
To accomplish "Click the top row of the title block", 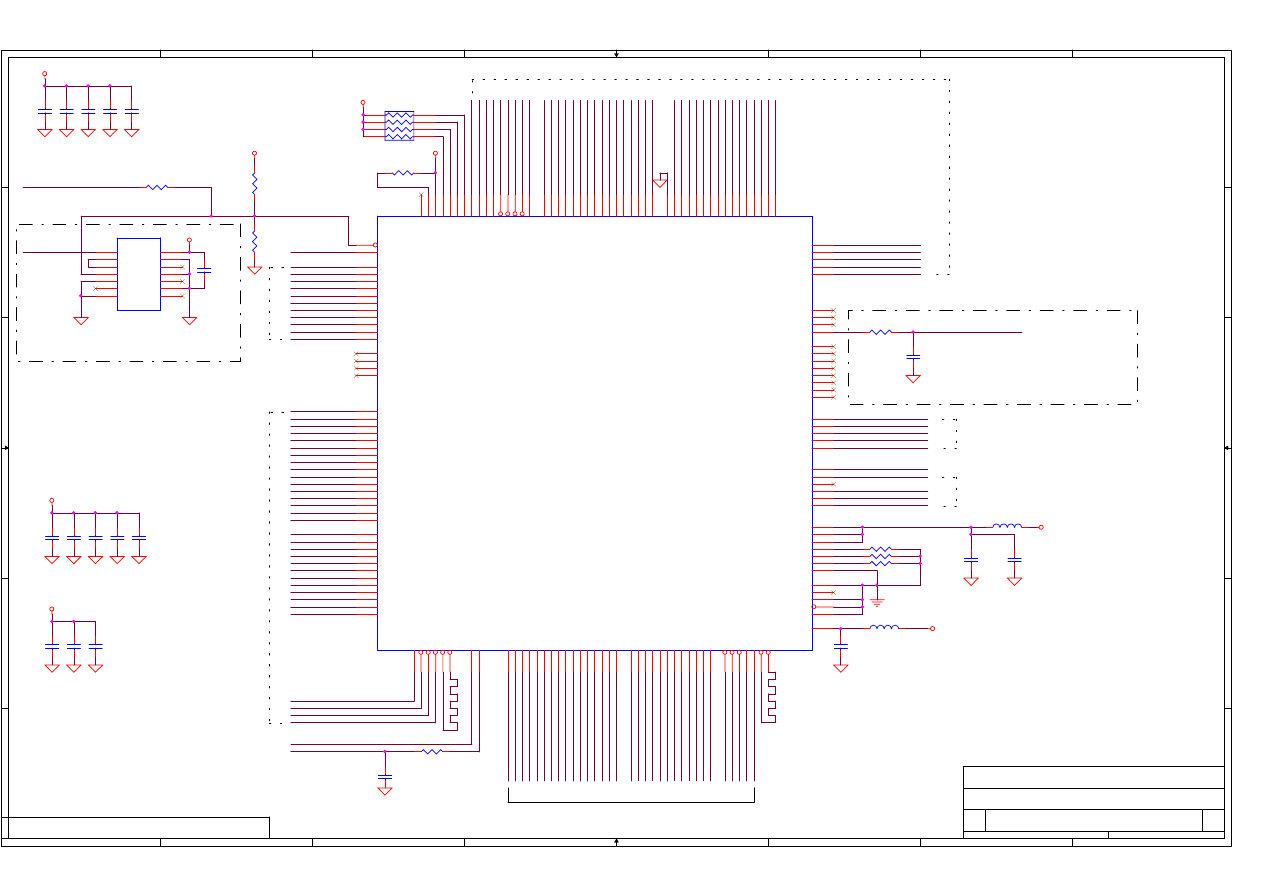I will tap(1093, 777).
